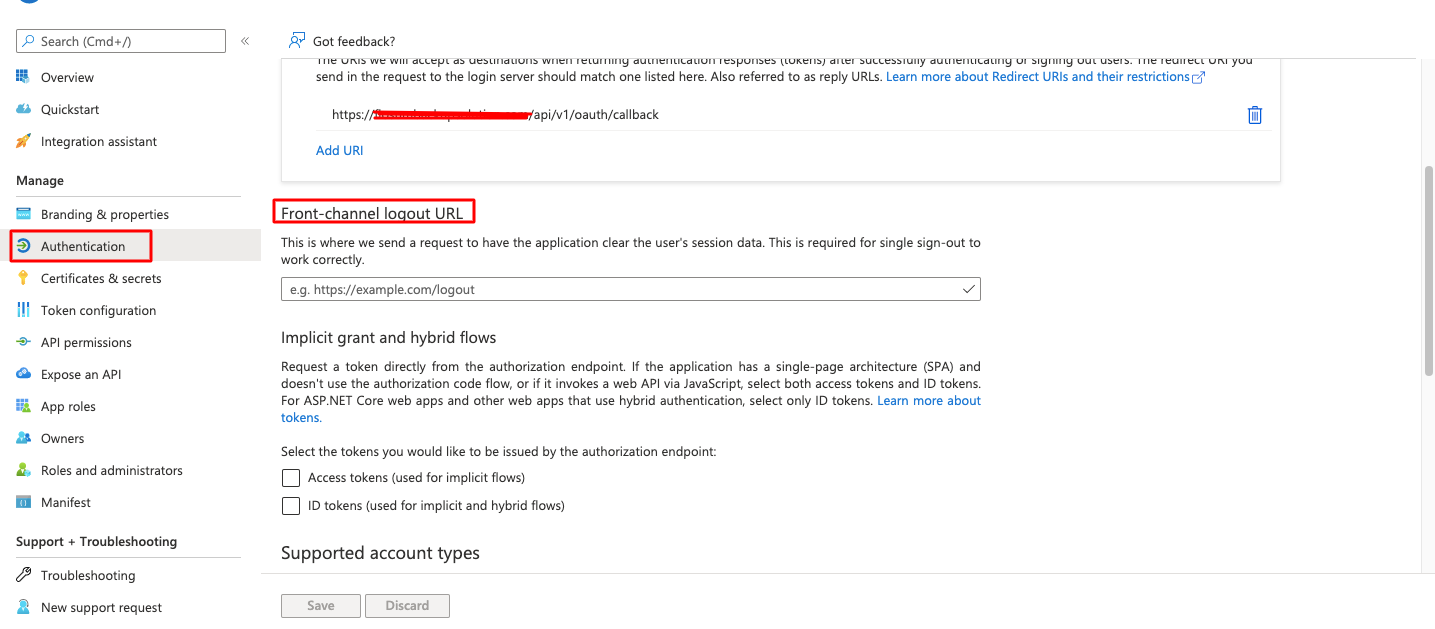Click the Certificates & secrets key icon
This screenshot has height=629, width=1435.
[24, 279]
